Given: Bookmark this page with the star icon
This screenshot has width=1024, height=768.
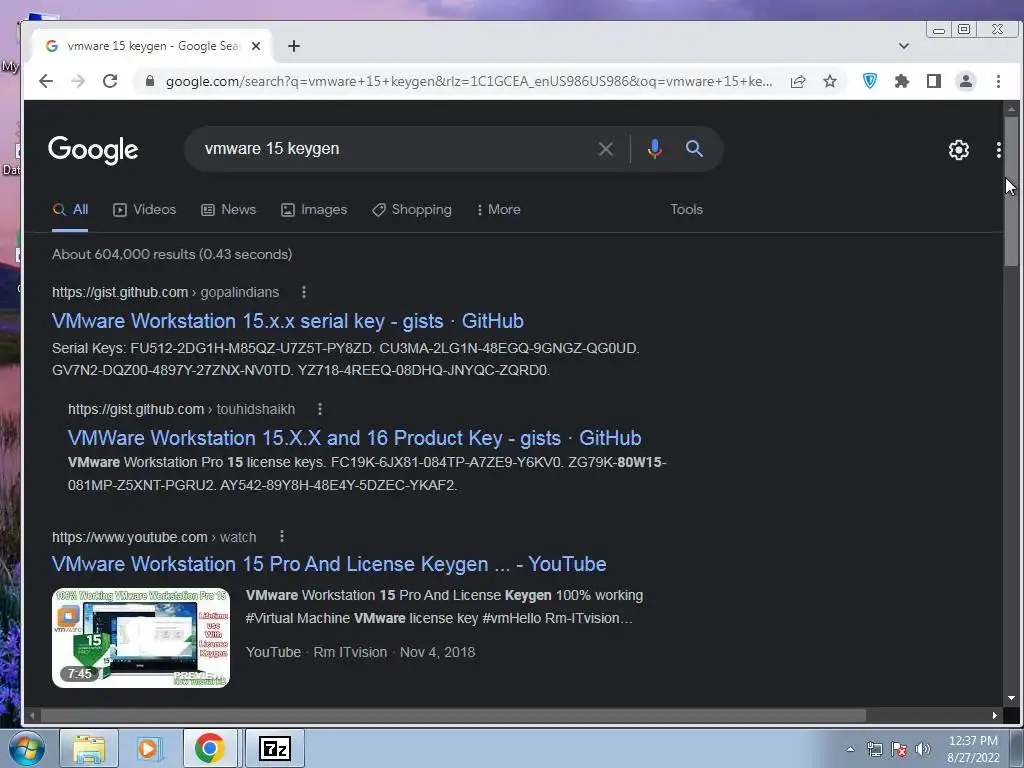Looking at the screenshot, I should click(829, 81).
